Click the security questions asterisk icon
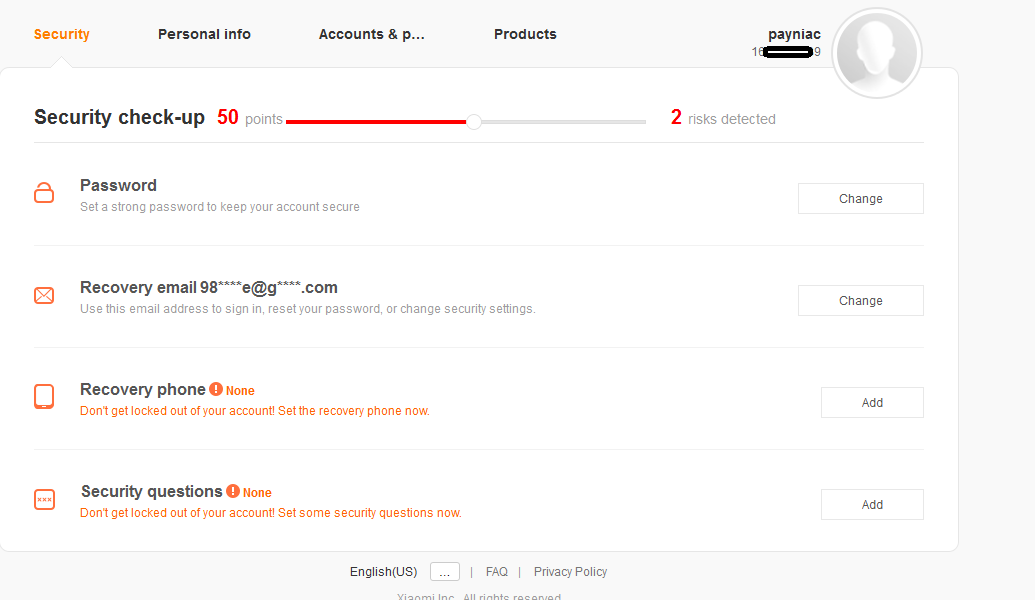Screen dimensions: 1035x600 tap(44, 499)
